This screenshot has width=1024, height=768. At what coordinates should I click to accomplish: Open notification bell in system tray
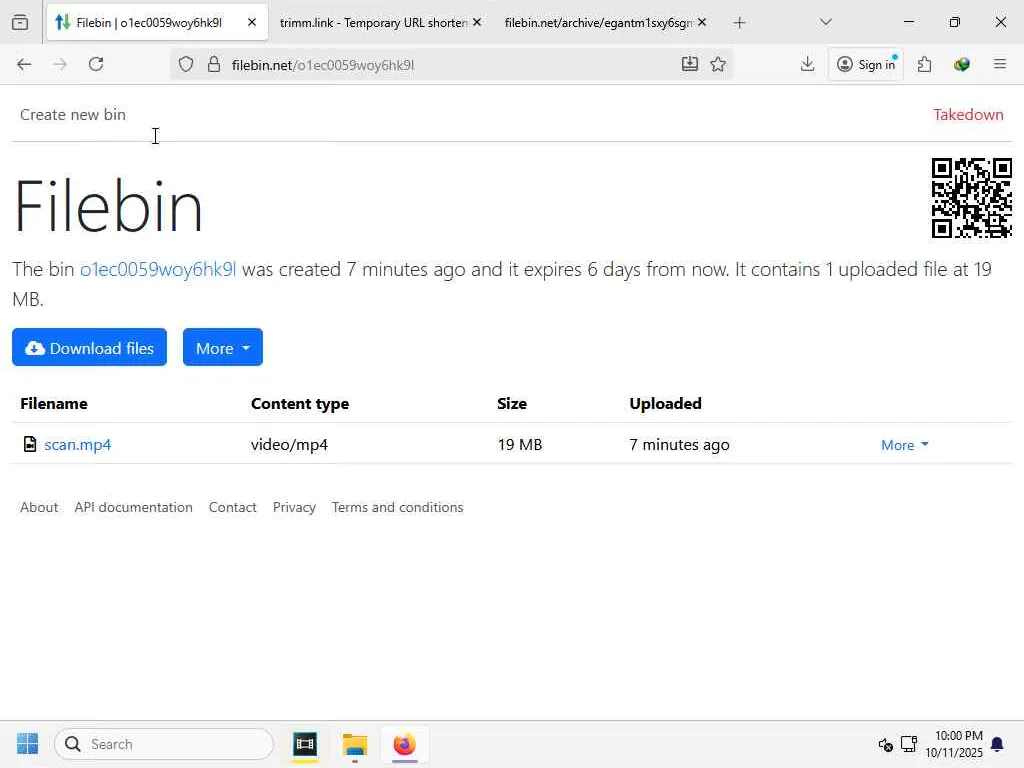[997, 744]
